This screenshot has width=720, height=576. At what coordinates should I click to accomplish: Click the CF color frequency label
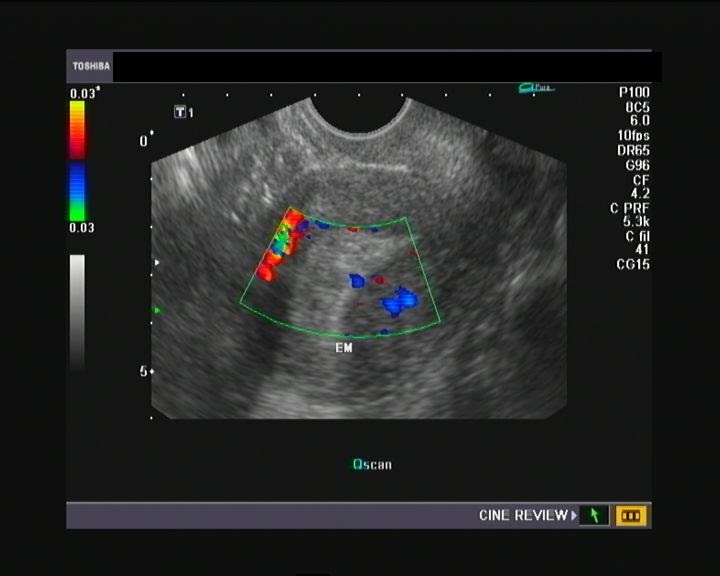pos(641,180)
